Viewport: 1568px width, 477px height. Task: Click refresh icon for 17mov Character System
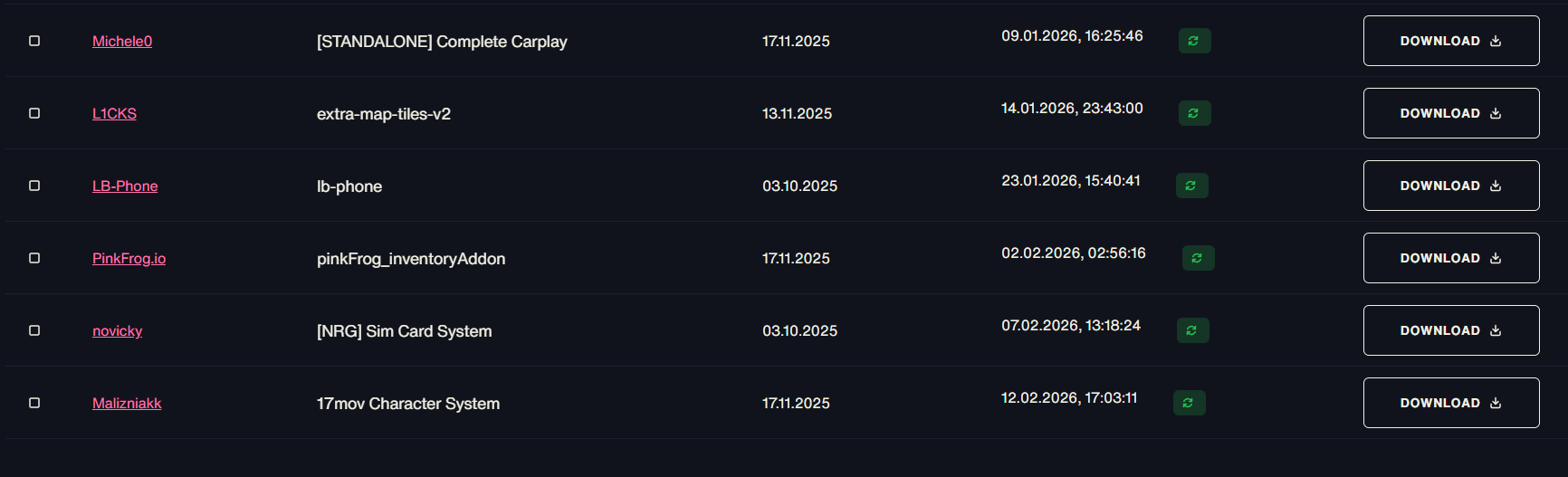pyautogui.click(x=1189, y=403)
